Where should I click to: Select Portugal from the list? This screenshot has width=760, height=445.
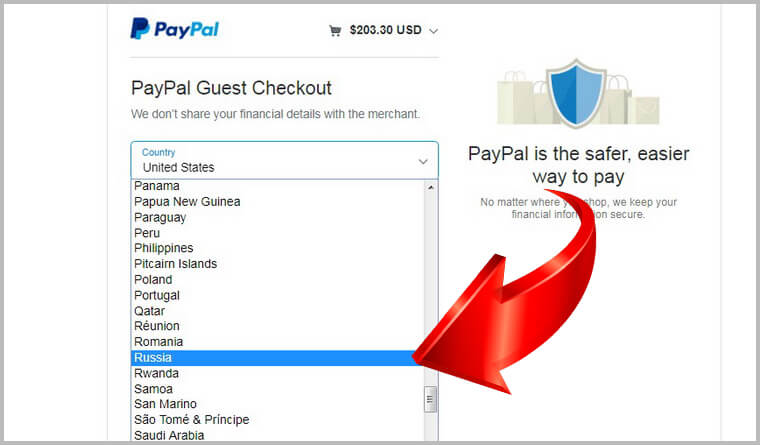pos(277,295)
